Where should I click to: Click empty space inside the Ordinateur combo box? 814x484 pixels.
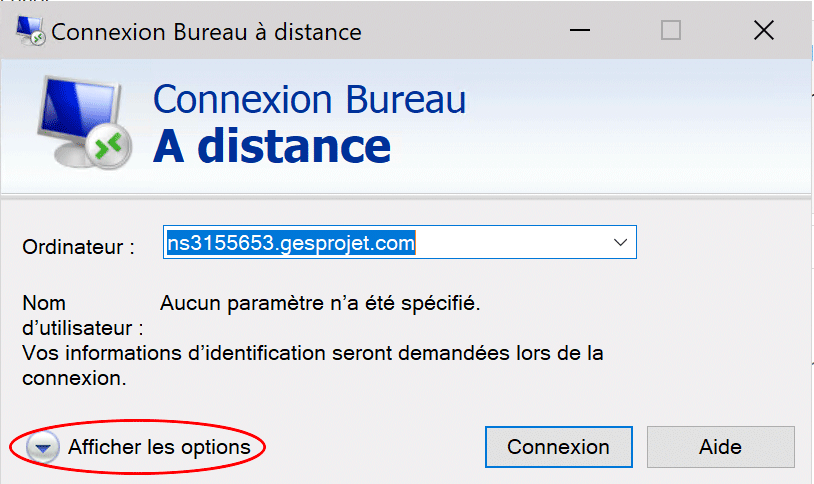pyautogui.click(x=509, y=243)
